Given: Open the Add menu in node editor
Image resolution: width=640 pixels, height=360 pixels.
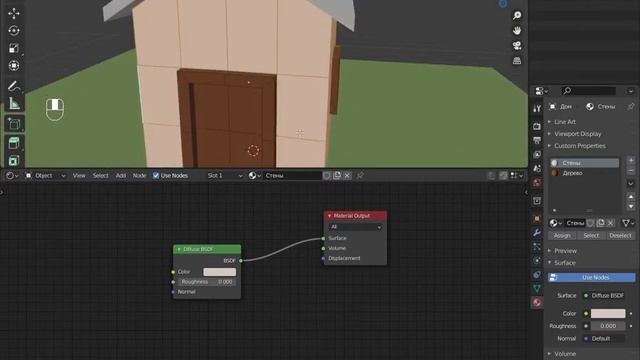Looking at the screenshot, I should click(121, 176).
